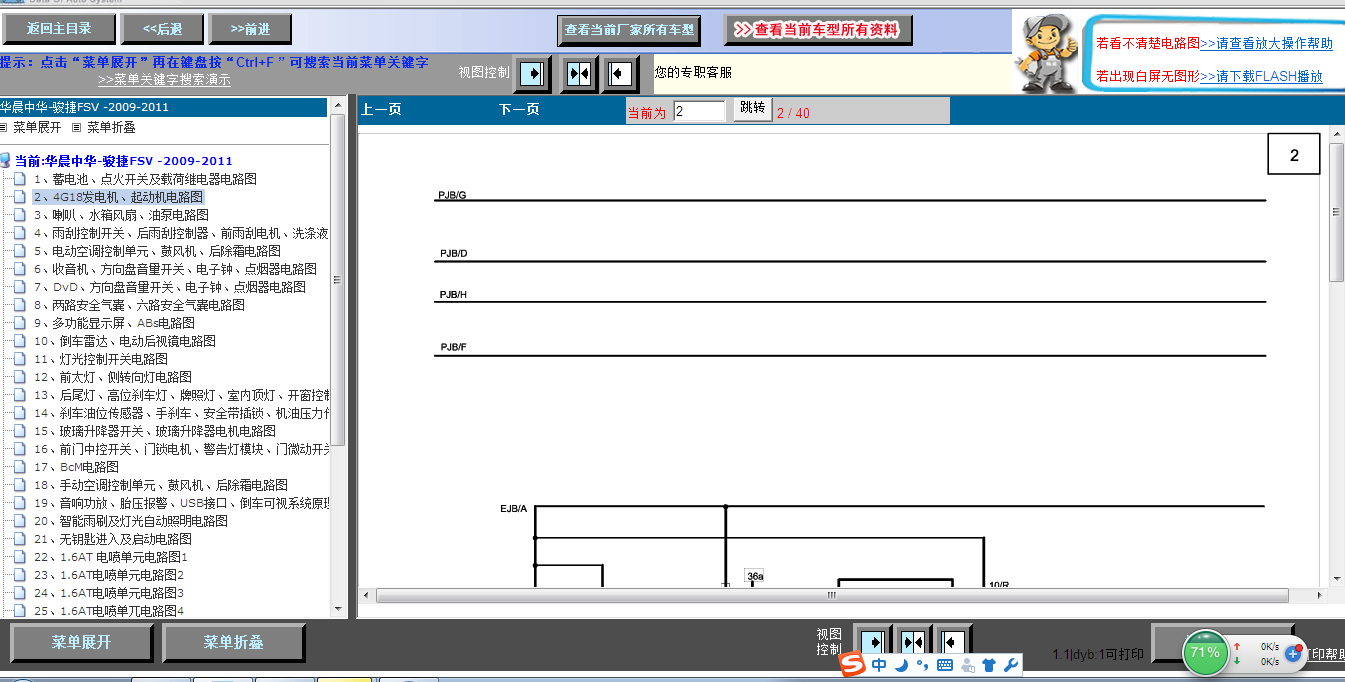Click the 返回主目录 button
Image resolution: width=1345 pixels, height=682 pixels.
tap(59, 29)
